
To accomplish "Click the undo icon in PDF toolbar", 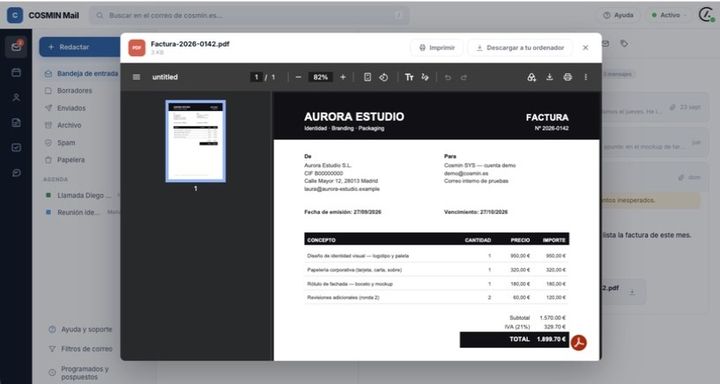I will click(x=448, y=77).
